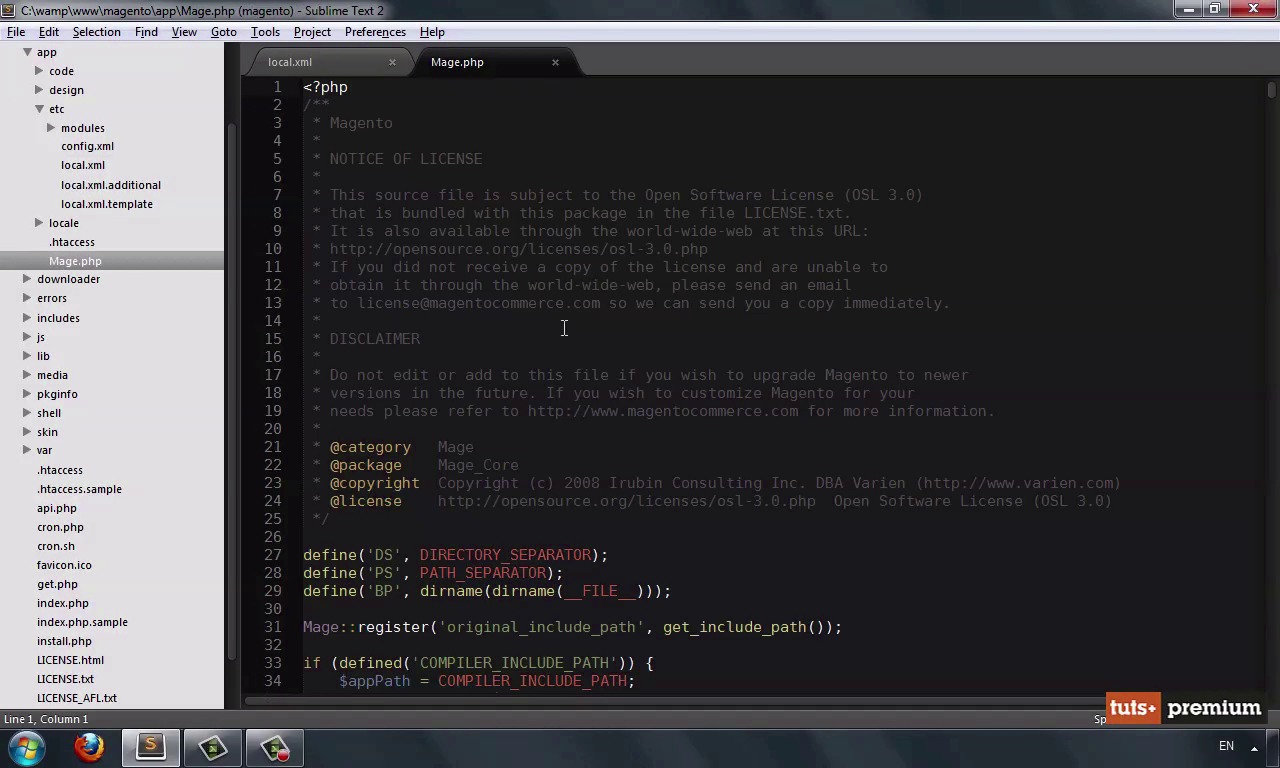Open .htaccess.sample in the sidebar

click(x=79, y=489)
